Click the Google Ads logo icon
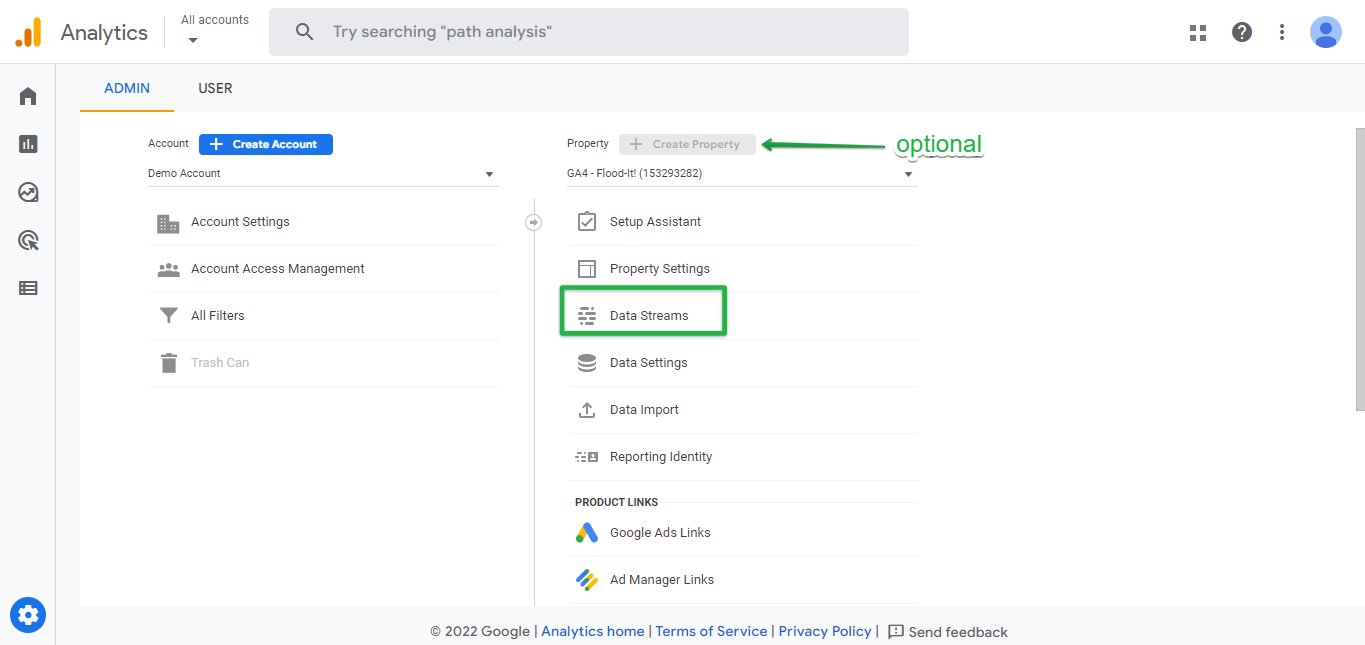 click(587, 533)
